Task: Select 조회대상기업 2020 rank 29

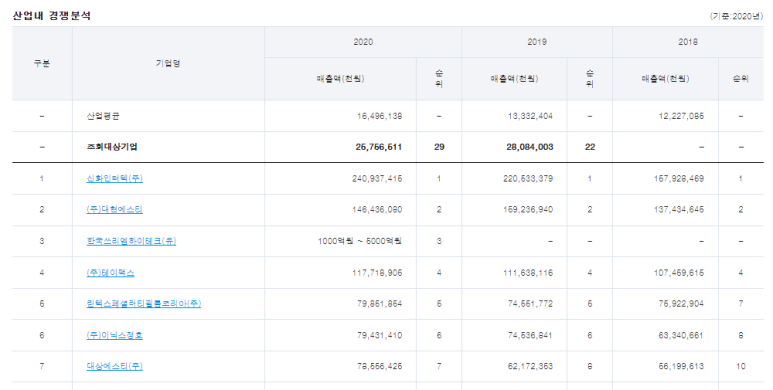Action: [439, 147]
